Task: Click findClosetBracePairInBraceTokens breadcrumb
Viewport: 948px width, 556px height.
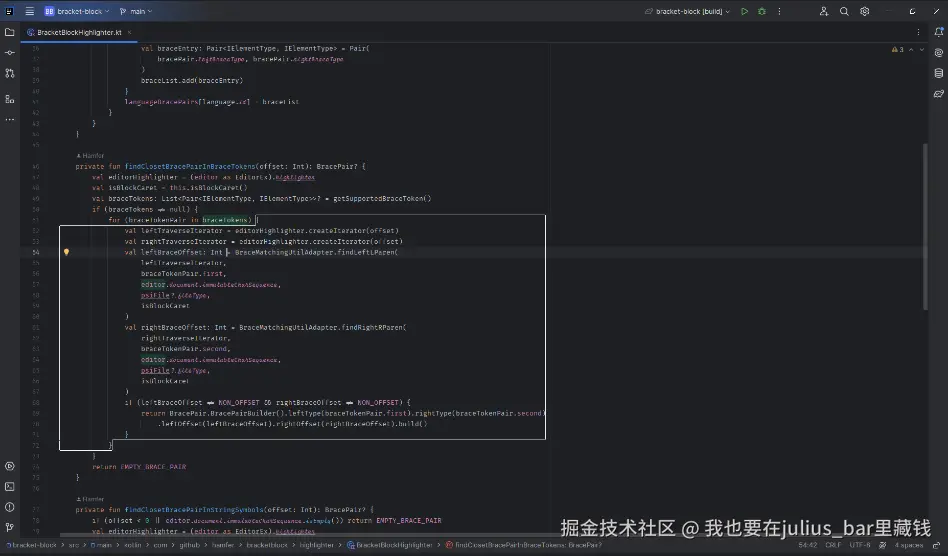Action: pos(524,545)
